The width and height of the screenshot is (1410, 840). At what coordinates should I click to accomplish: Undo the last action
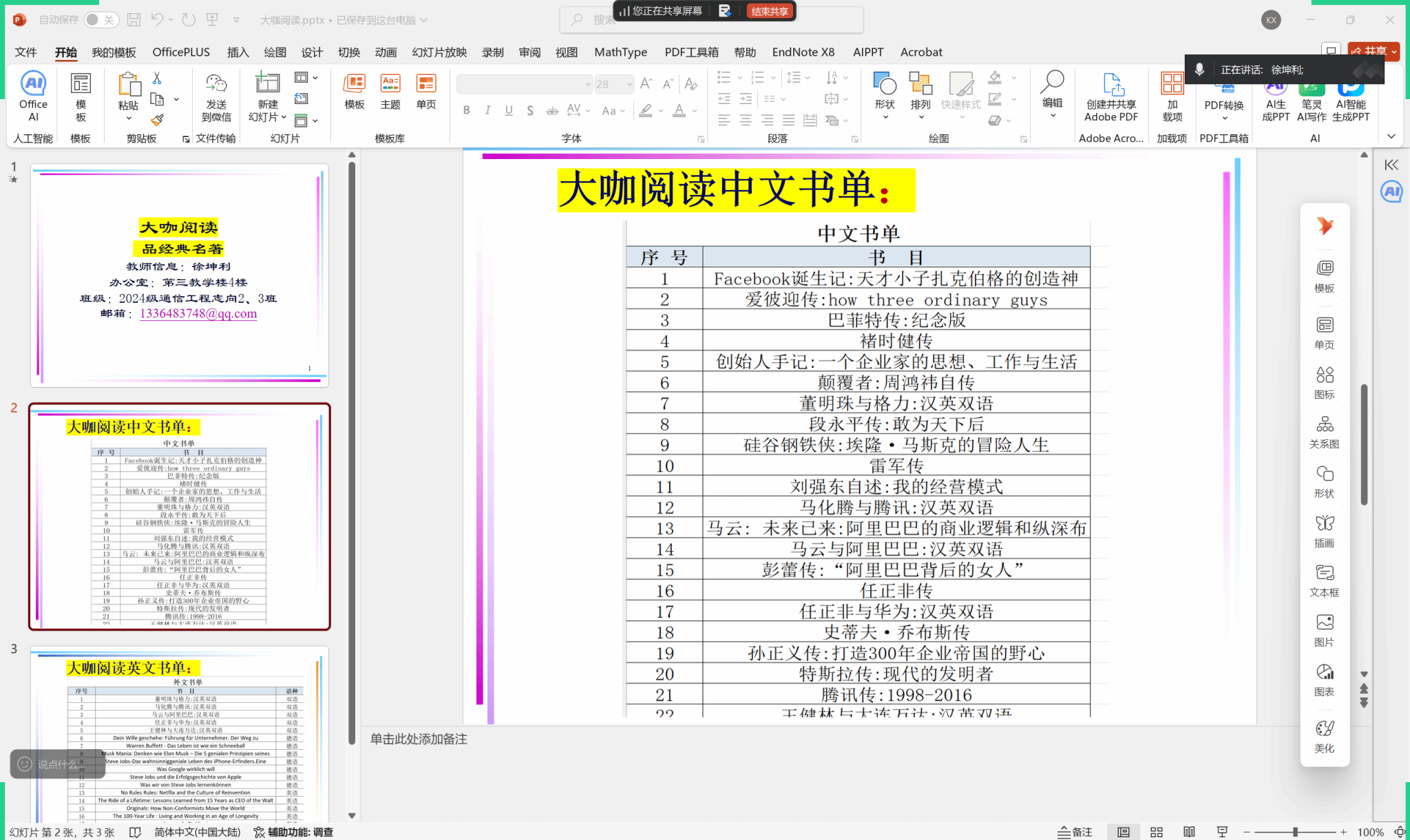(157, 20)
